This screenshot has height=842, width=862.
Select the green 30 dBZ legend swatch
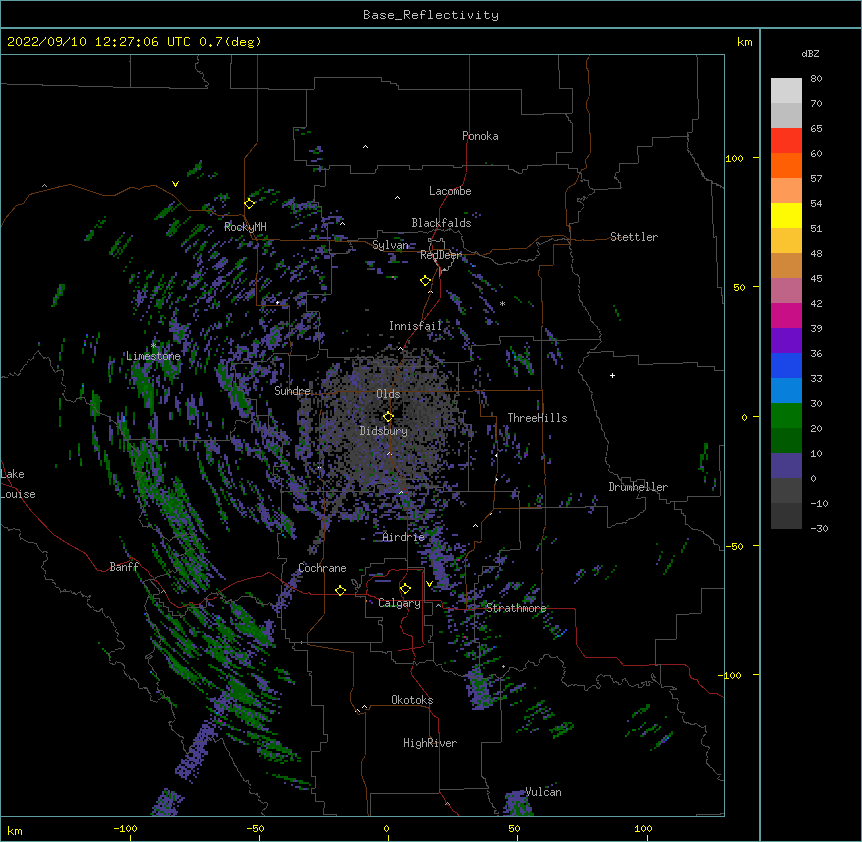tap(786, 416)
